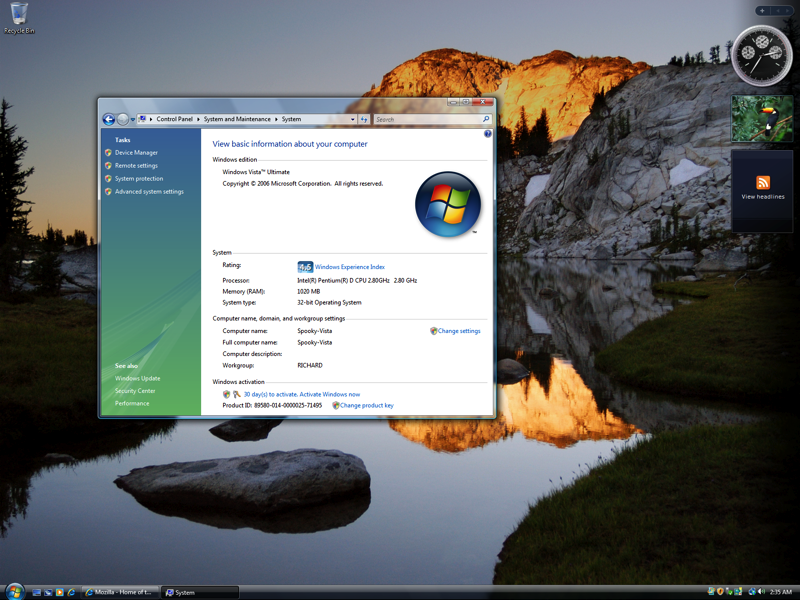Open Device Manager from Tasks
The height and width of the screenshot is (600, 800).
click(136, 153)
